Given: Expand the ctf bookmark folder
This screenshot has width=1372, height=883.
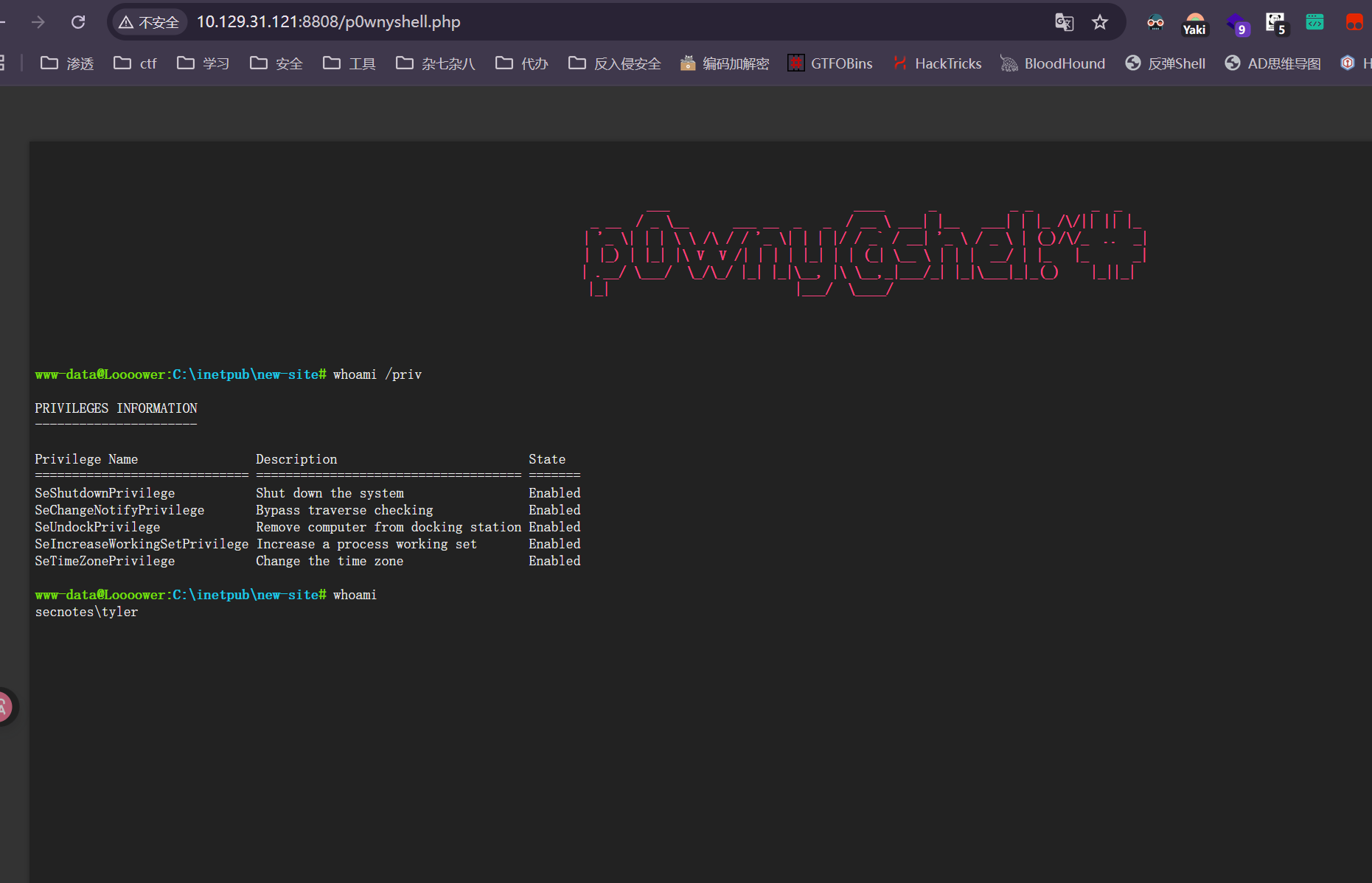Looking at the screenshot, I should click(x=135, y=63).
